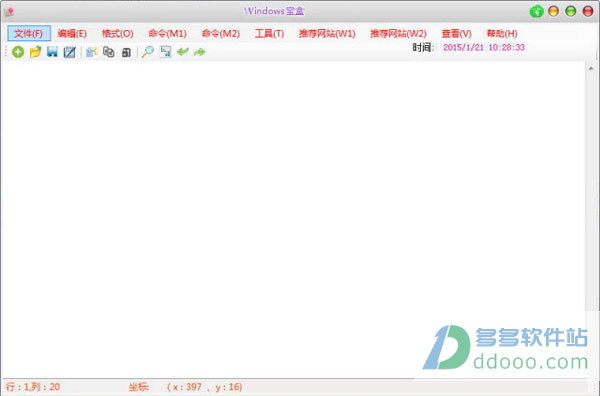Redo with the green right arrow
This screenshot has width=600, height=396.
pos(200,52)
